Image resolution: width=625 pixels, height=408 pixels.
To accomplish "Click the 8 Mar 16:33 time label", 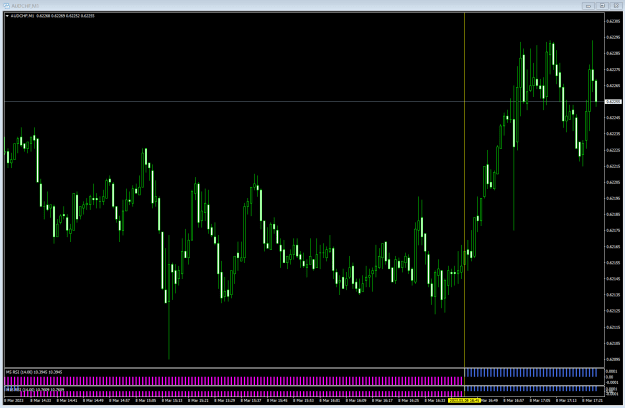I will (x=435, y=400).
